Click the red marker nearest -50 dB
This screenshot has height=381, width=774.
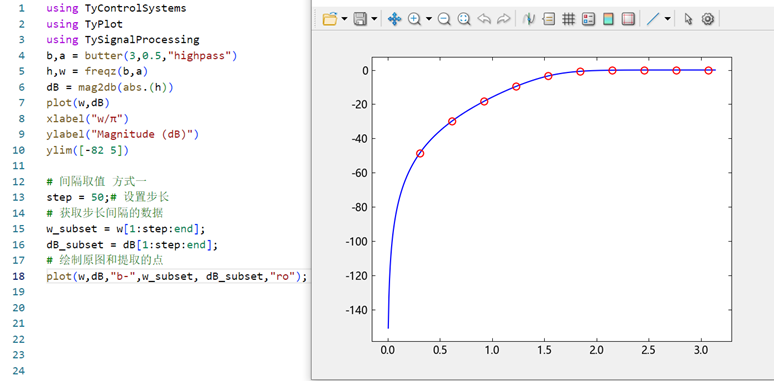pyautogui.click(x=420, y=153)
